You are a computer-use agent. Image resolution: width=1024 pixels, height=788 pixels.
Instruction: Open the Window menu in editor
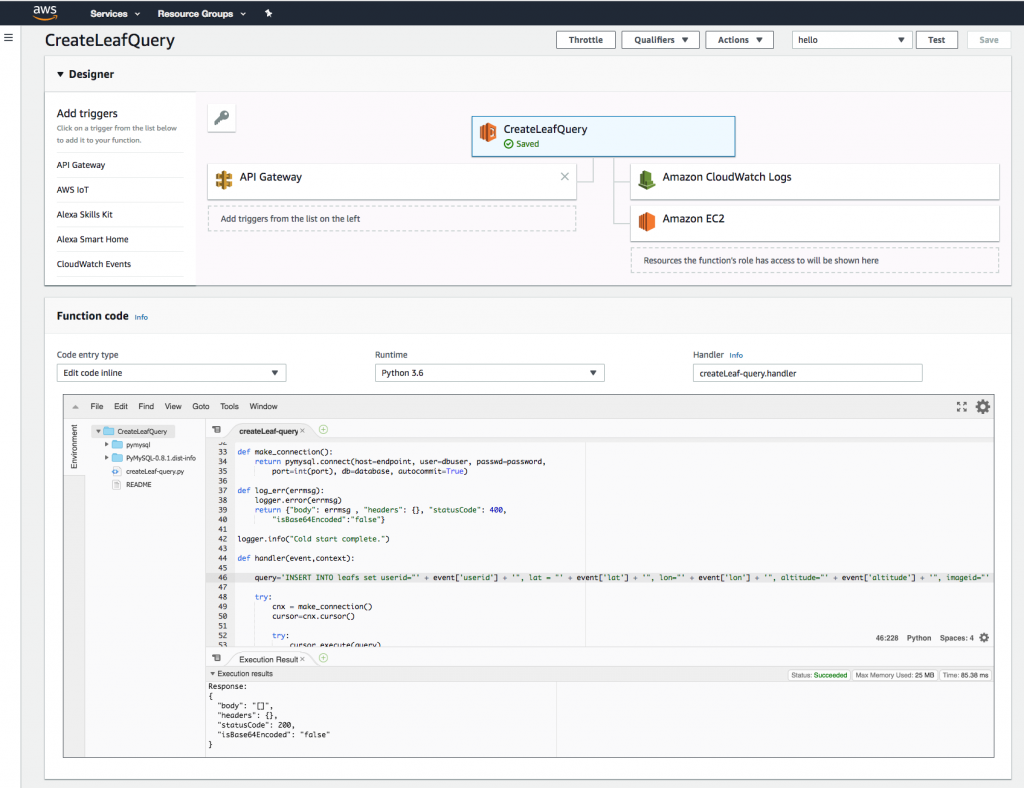[263, 406]
